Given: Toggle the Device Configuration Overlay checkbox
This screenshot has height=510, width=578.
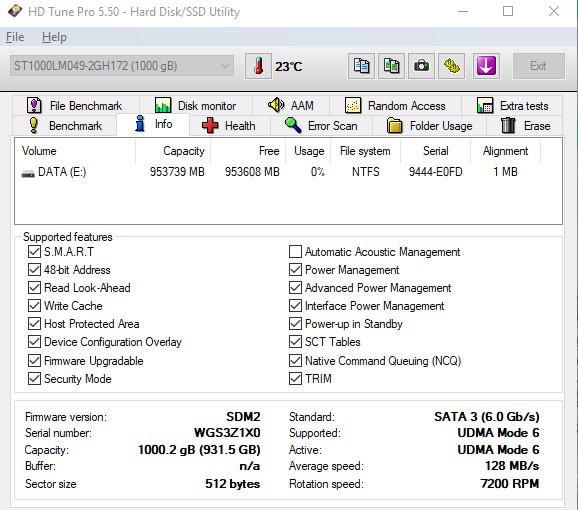Looking at the screenshot, I should (34, 342).
